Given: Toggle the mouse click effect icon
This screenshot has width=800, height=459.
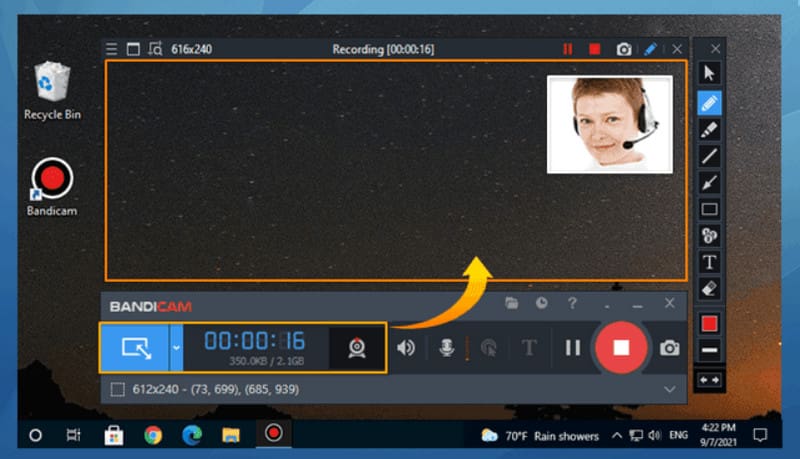Looking at the screenshot, I should [488, 348].
